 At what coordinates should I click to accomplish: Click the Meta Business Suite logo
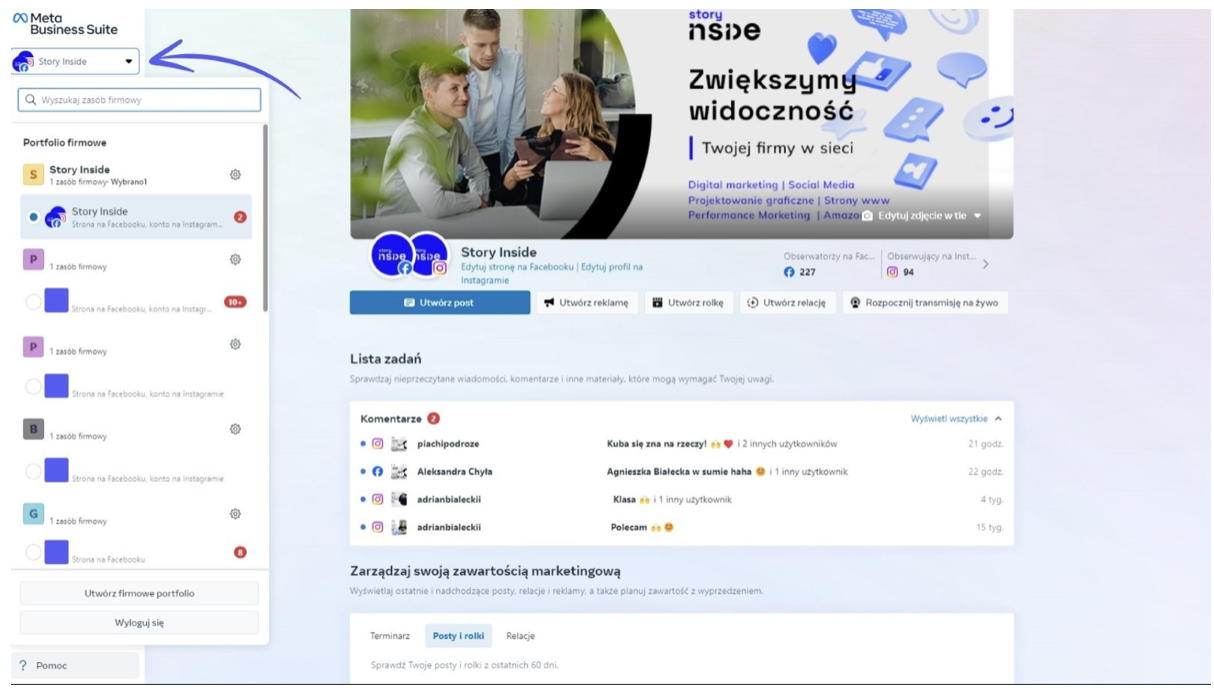(x=65, y=23)
